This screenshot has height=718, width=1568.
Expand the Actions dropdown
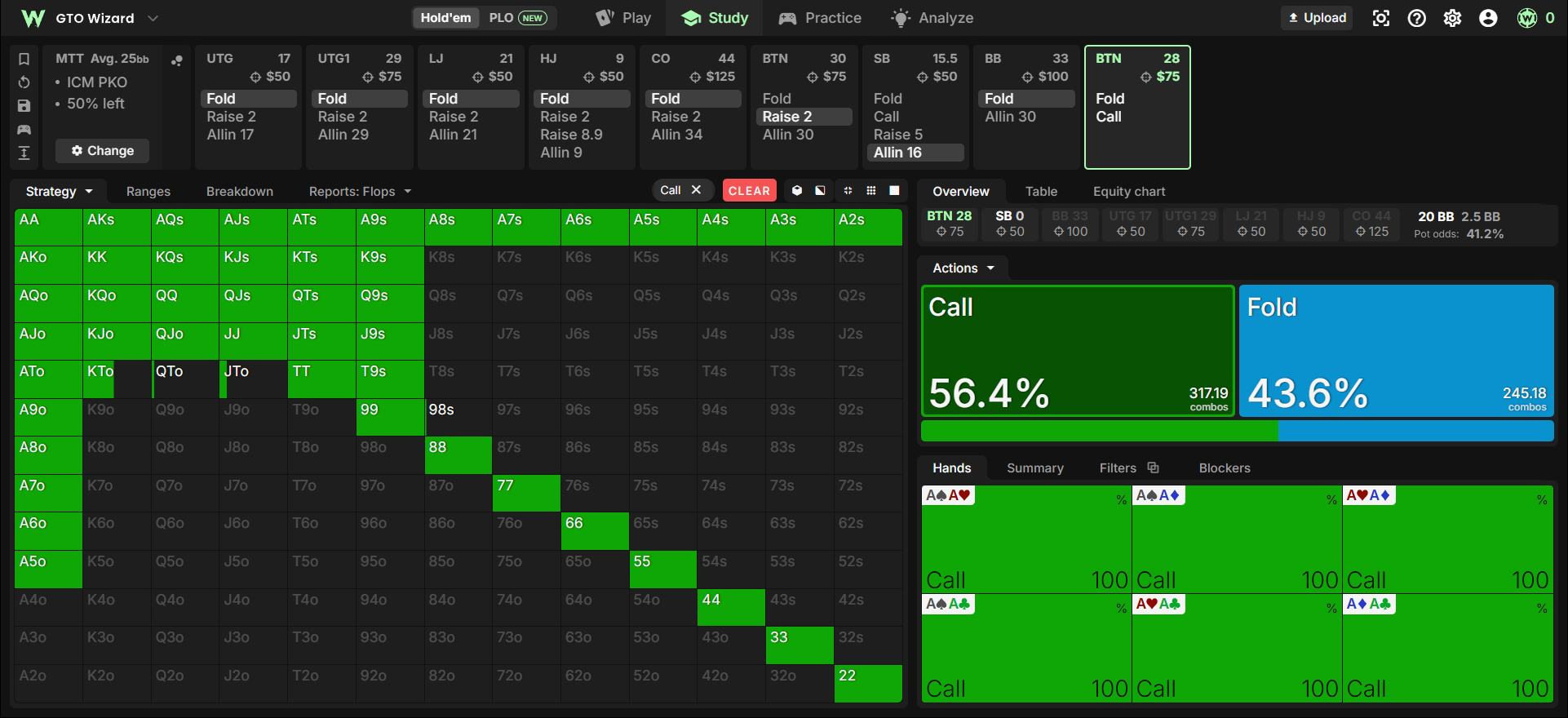963,268
